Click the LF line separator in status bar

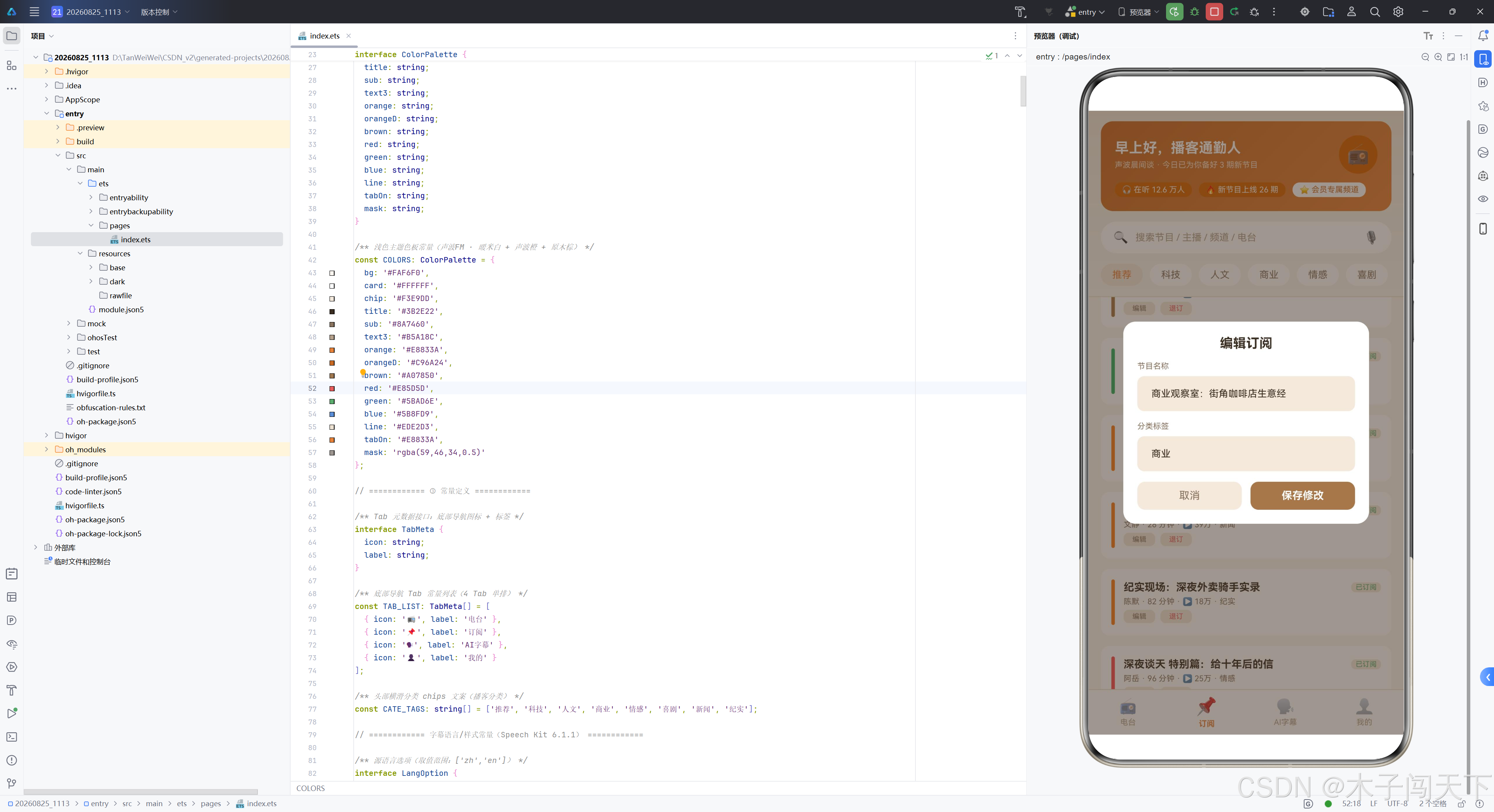1373,803
